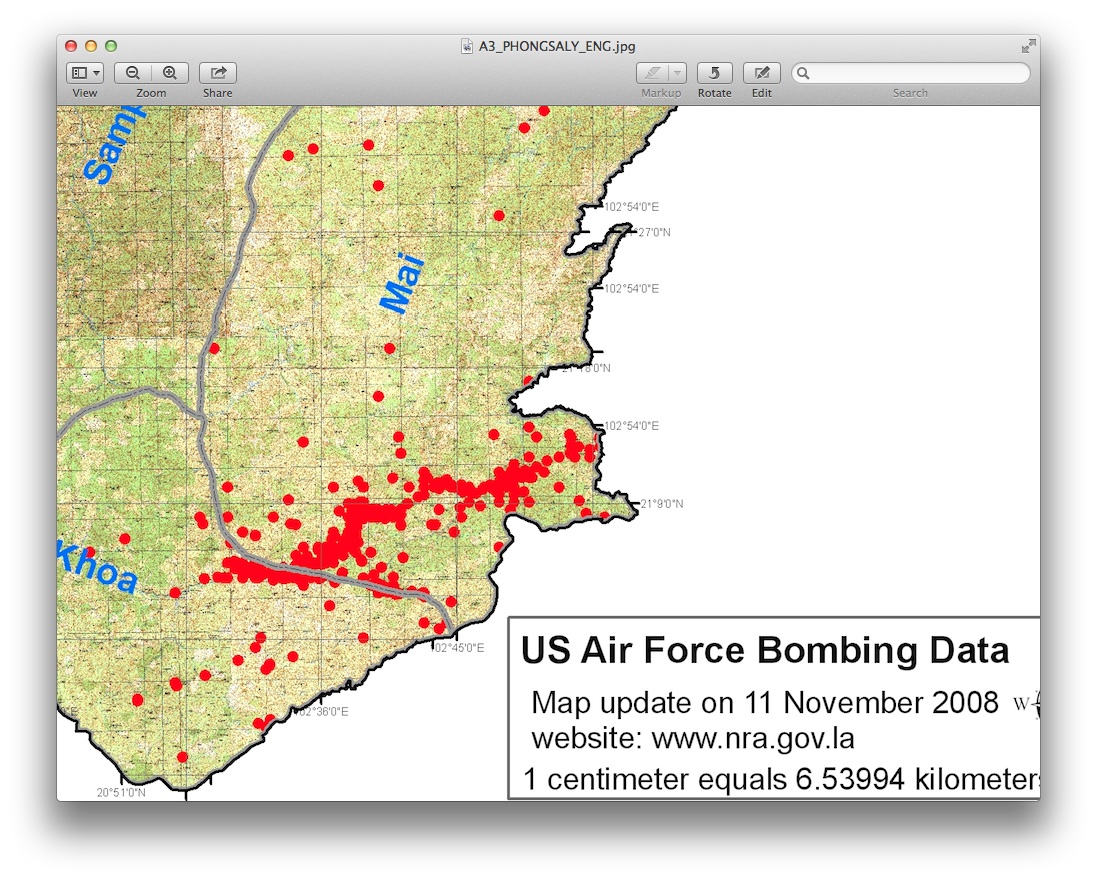This screenshot has width=1097, height=880.
Task: Open the Edit toolbar button
Action: tap(762, 73)
